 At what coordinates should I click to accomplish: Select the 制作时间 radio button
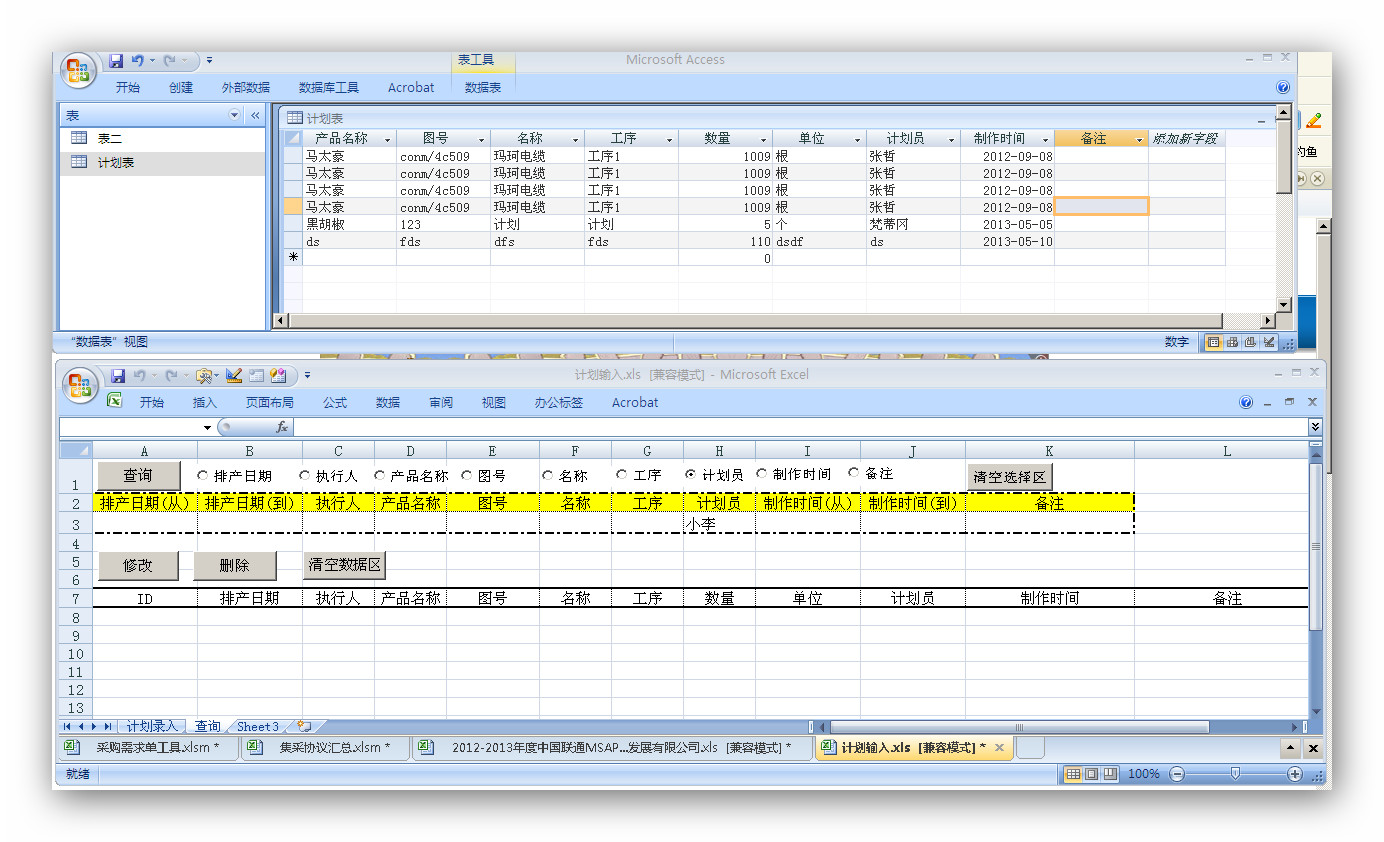click(x=762, y=473)
